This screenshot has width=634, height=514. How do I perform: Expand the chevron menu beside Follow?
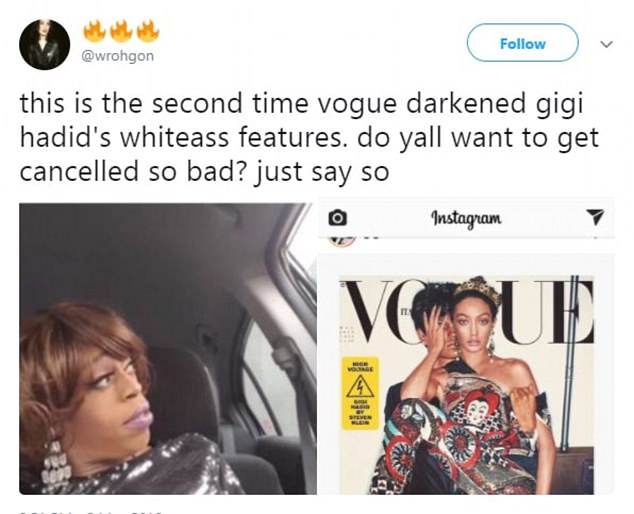pyautogui.click(x=606, y=44)
